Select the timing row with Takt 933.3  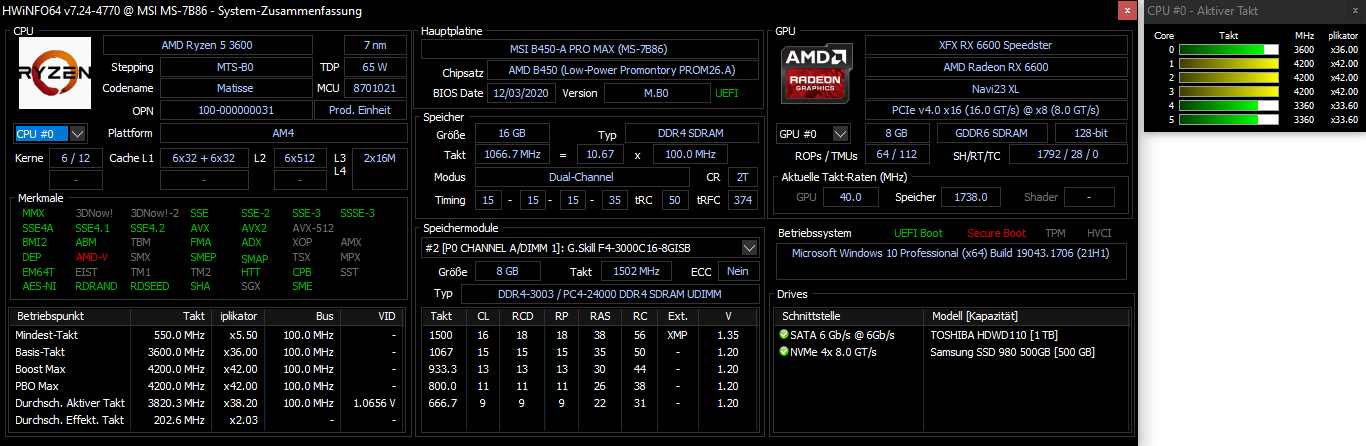(590, 369)
